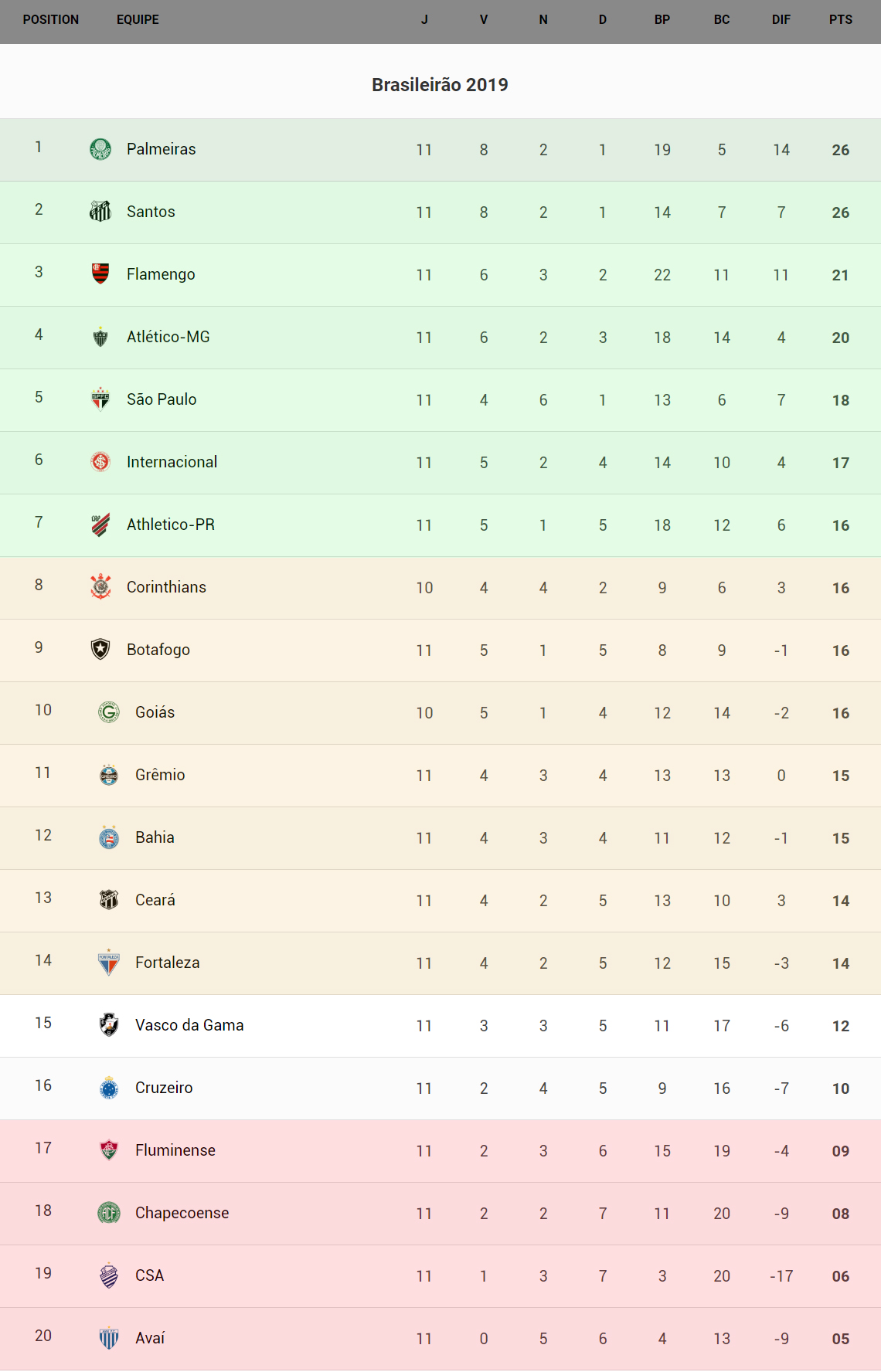Click the Cruzeiro club crest icon
881x1372 pixels.
109,1088
